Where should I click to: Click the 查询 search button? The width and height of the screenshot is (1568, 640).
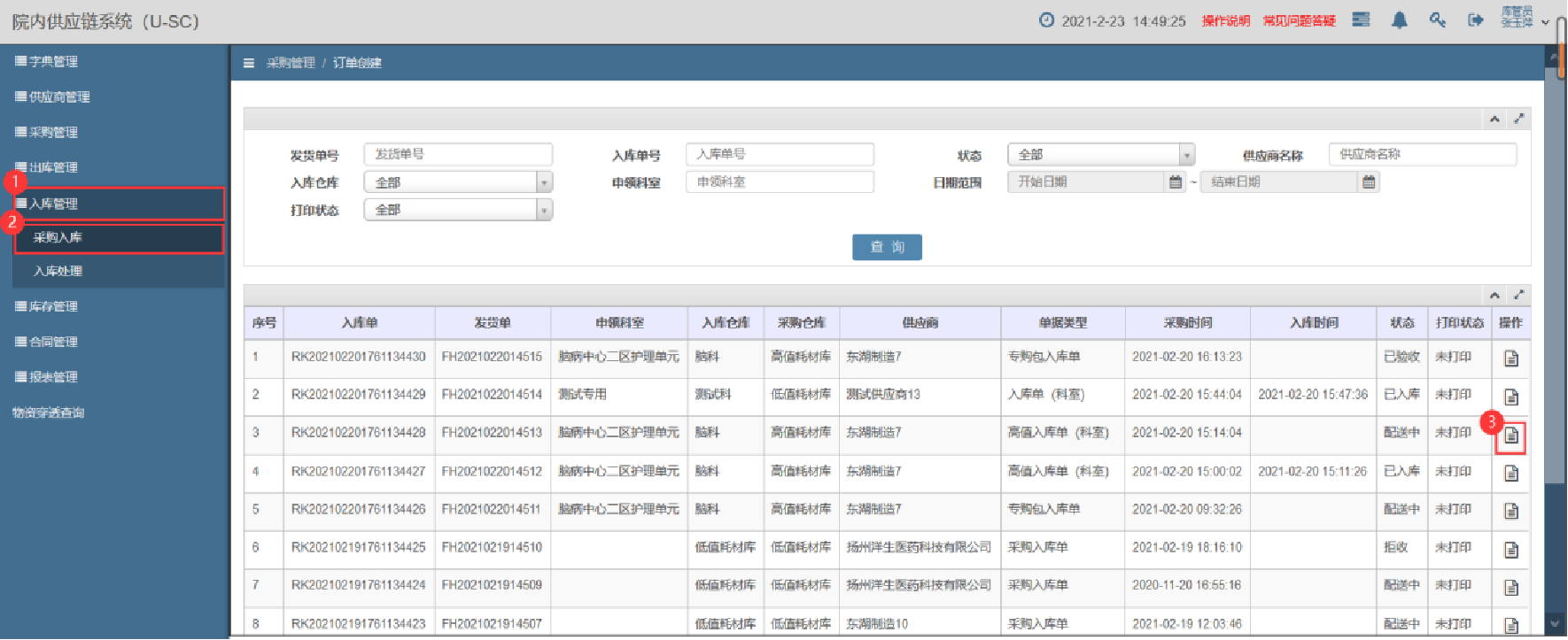[887, 247]
